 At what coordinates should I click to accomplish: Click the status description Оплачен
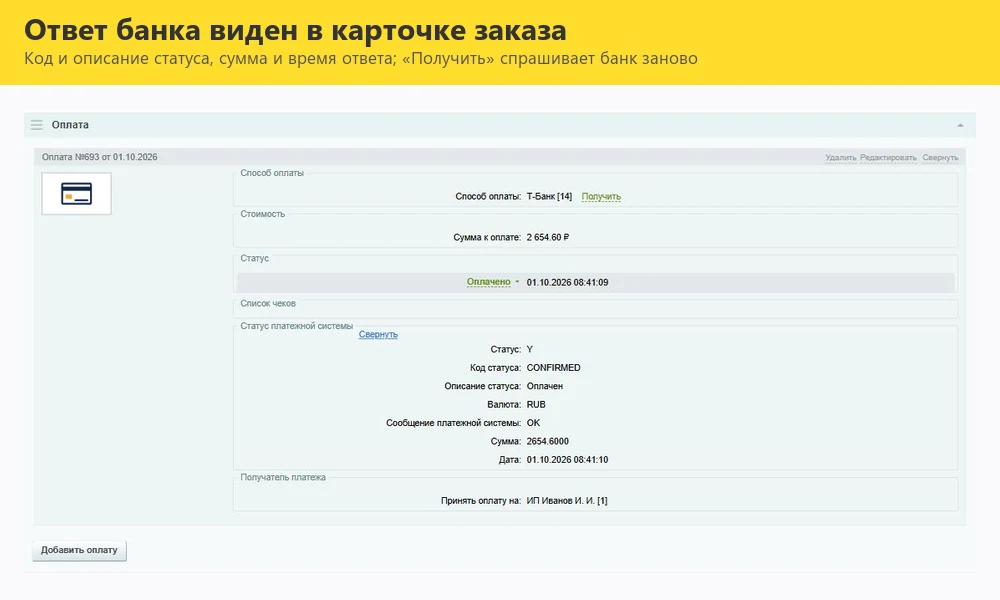(545, 386)
